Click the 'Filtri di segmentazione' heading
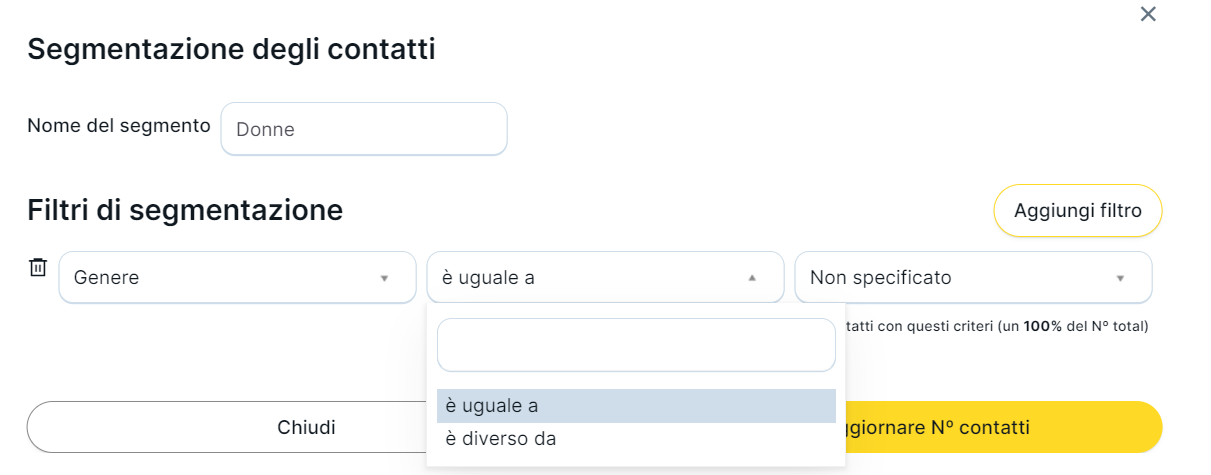 coord(185,210)
